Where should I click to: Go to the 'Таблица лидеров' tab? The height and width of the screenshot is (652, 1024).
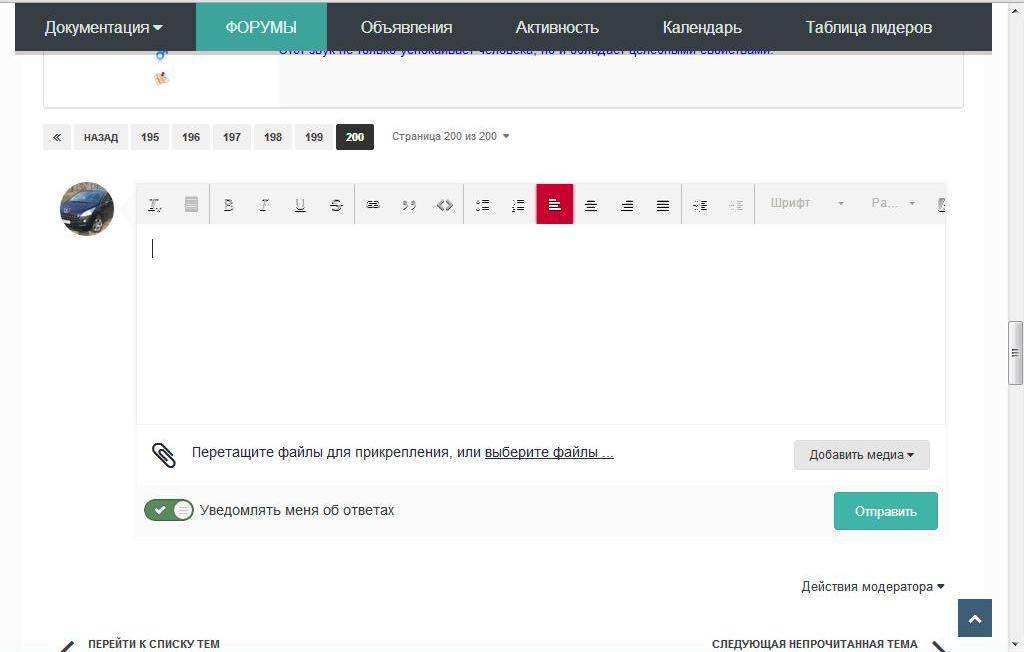coord(868,27)
